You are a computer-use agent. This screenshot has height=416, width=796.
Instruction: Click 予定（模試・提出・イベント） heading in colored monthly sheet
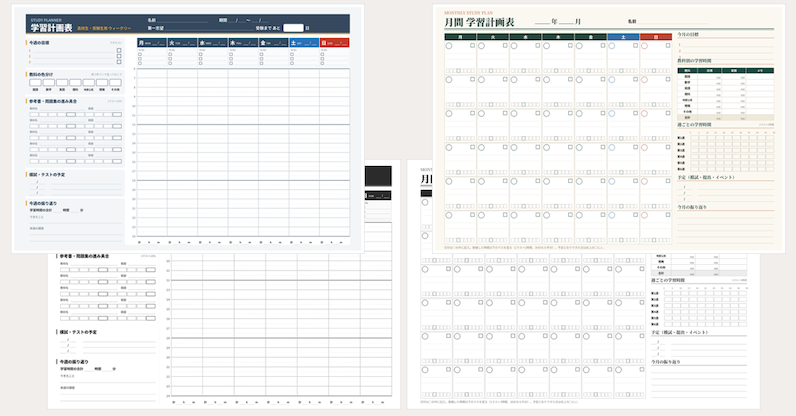(706, 177)
